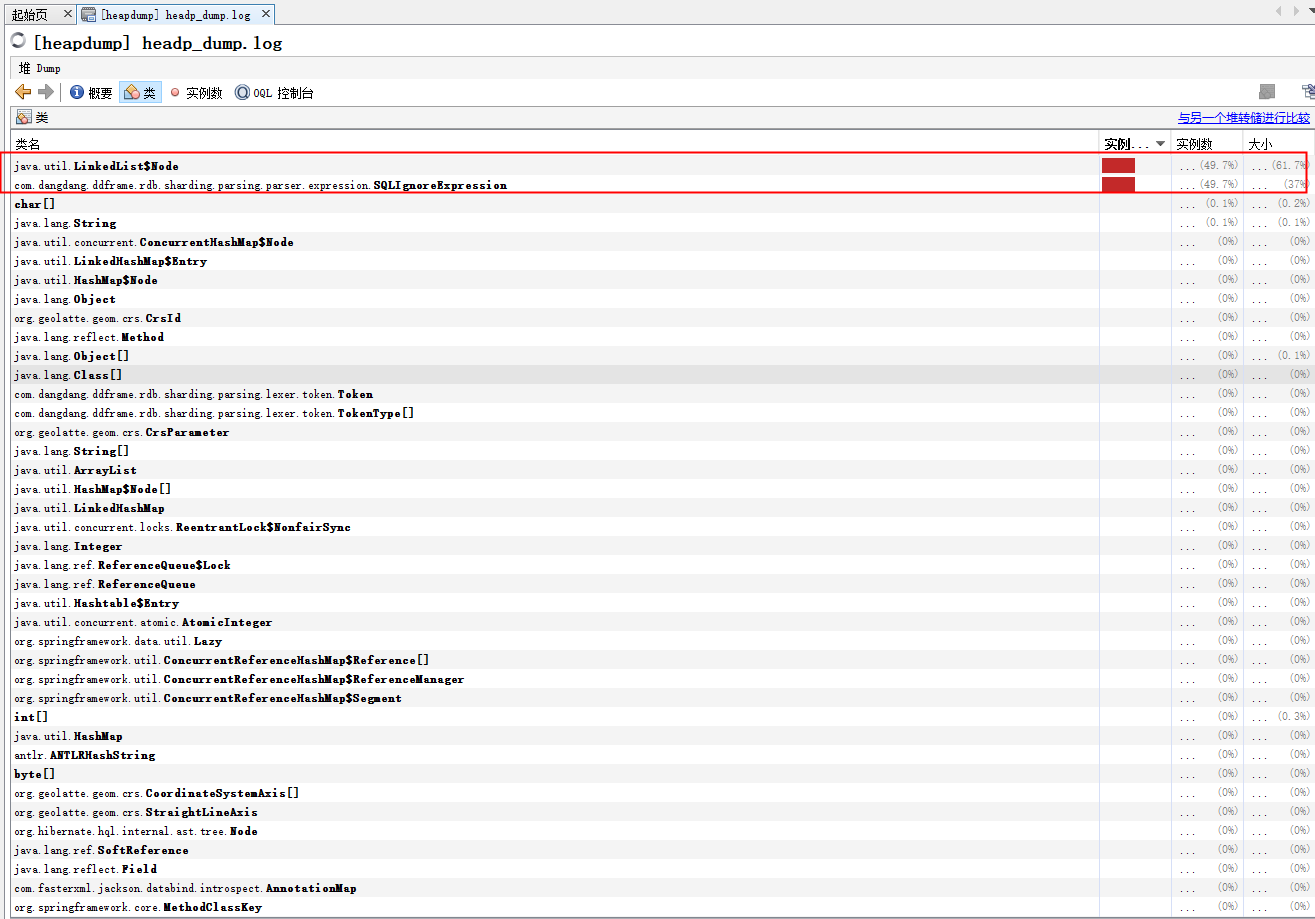
Task: Select the ConcurrentReferenceHashMap$Segment row
Action: (x=660, y=698)
